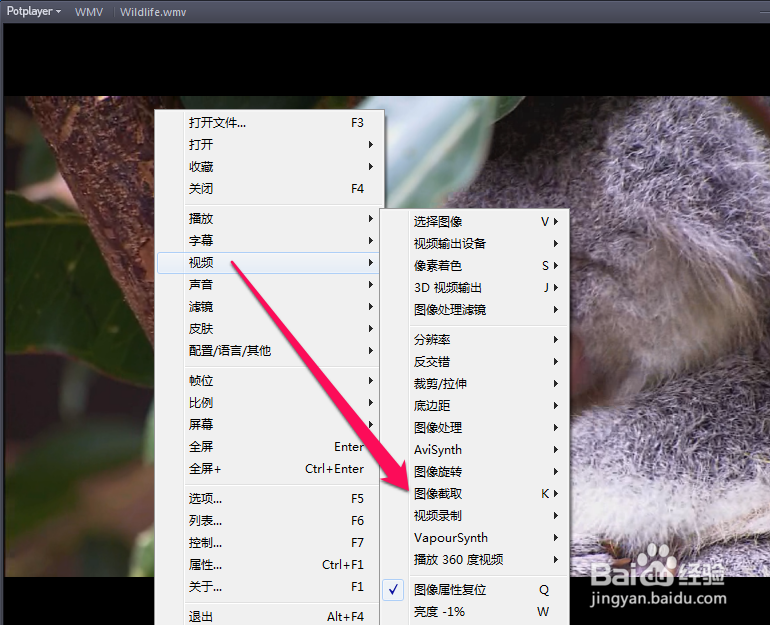Open the Potplayer main menu dropdown
770x625 pixels.
point(33,11)
